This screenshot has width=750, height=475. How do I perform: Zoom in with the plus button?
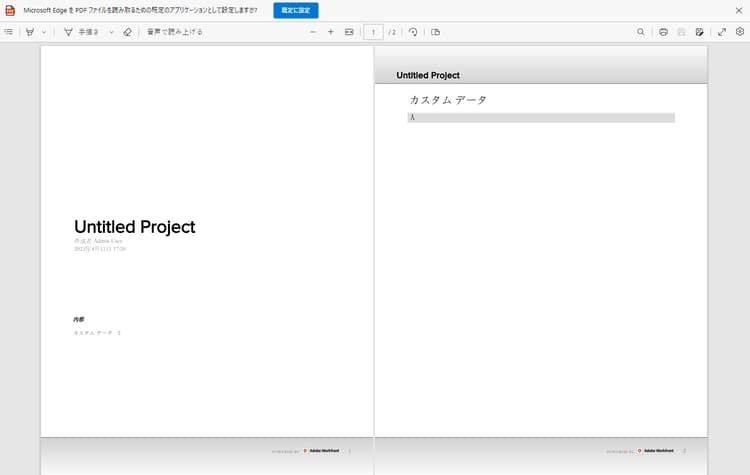tap(331, 32)
